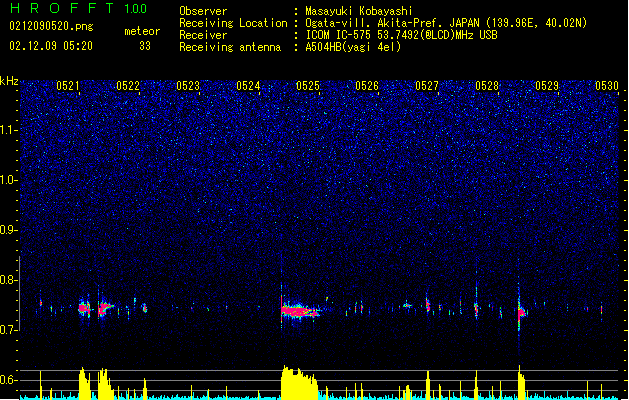The image size is (629, 400).
Task: Click the 0527 time marker
Action: point(427,85)
